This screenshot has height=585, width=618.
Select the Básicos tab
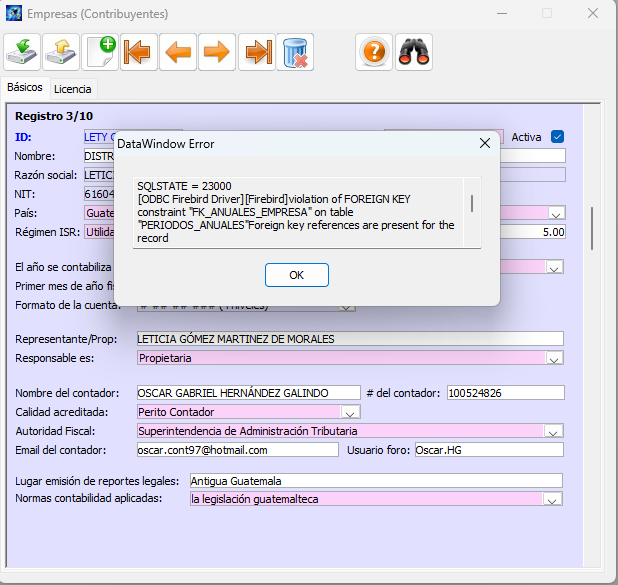tap(25, 88)
